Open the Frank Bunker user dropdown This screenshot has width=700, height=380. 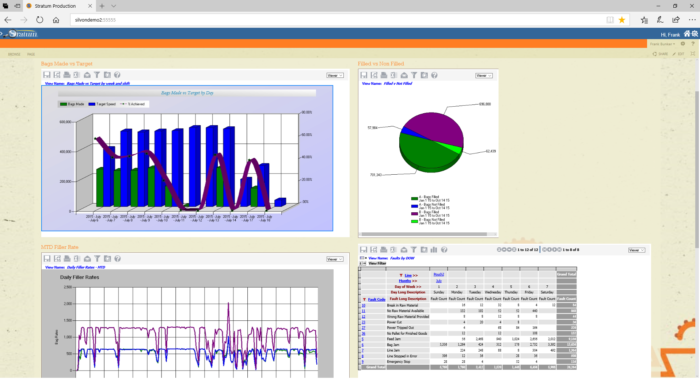pyautogui.click(x=662, y=44)
